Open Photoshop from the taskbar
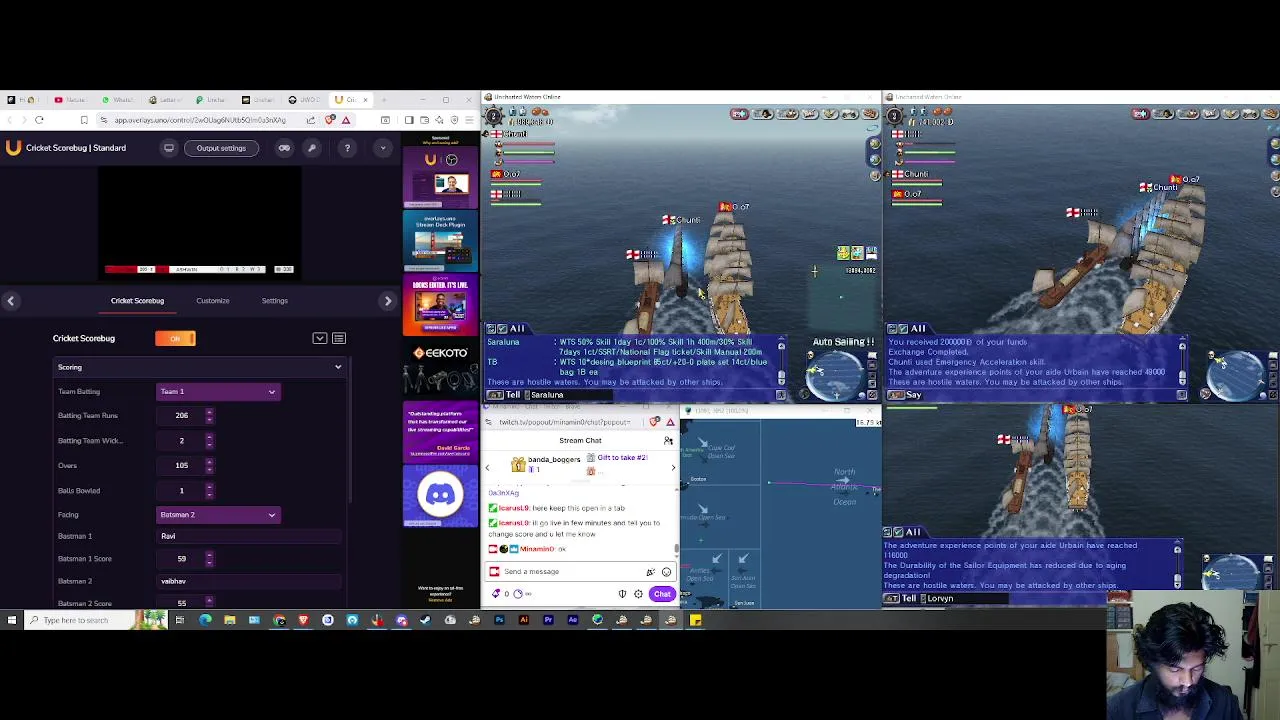This screenshot has width=1280, height=720. [499, 620]
